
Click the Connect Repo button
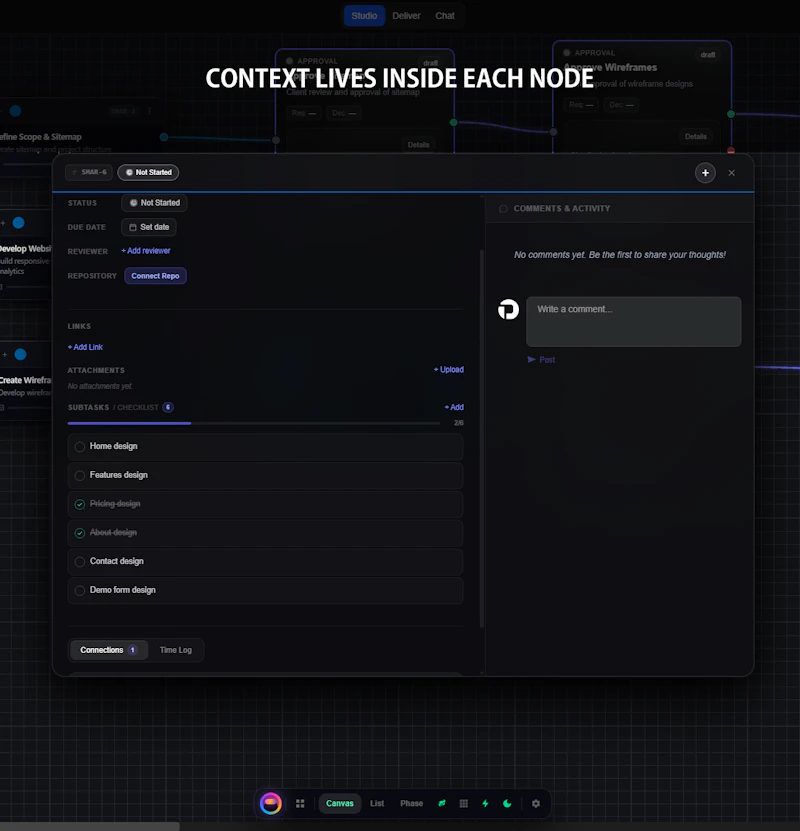(x=155, y=276)
